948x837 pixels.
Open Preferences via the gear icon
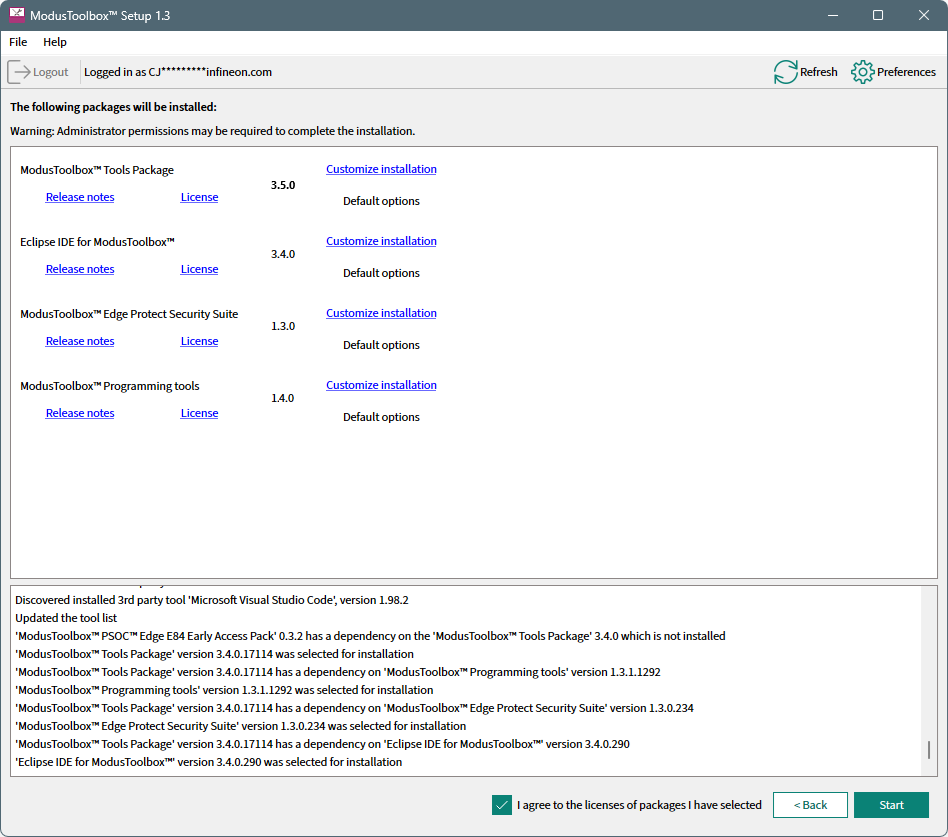coord(862,72)
